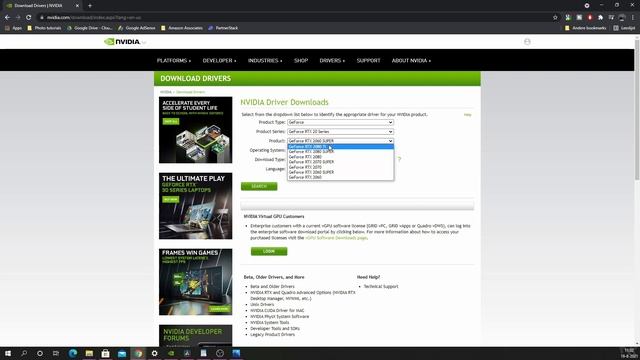This screenshot has width=640, height=360.
Task: Open the Chrome three-dot menu
Action: pos(633,18)
